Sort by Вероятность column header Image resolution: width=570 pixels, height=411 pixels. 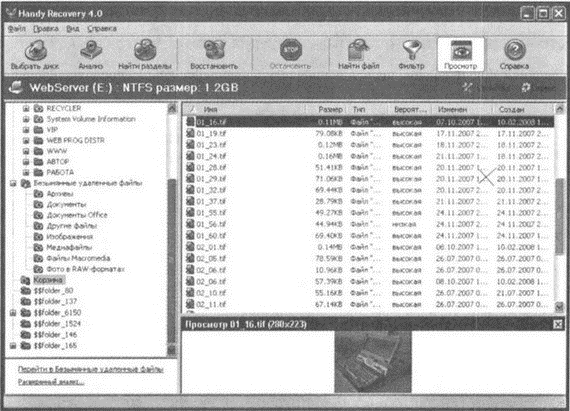[410, 109]
